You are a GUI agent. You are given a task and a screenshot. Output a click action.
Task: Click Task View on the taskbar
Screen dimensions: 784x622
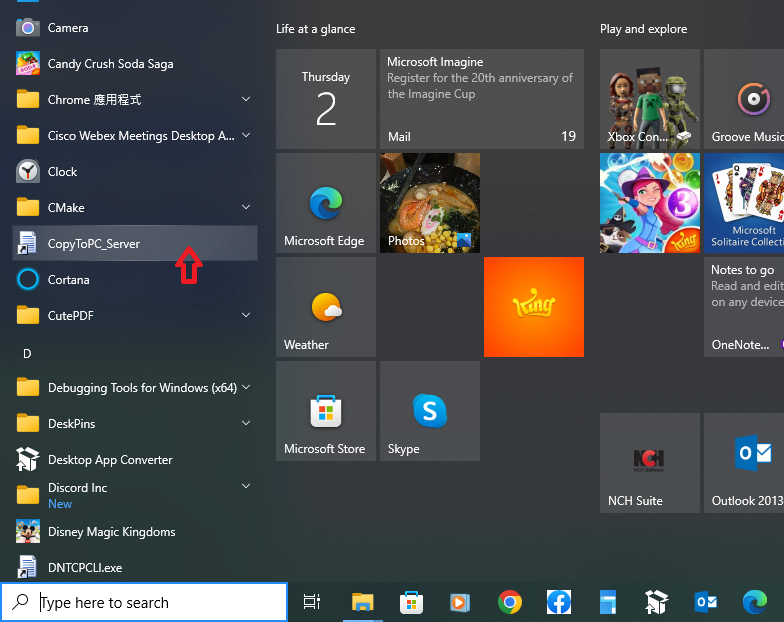click(x=312, y=602)
